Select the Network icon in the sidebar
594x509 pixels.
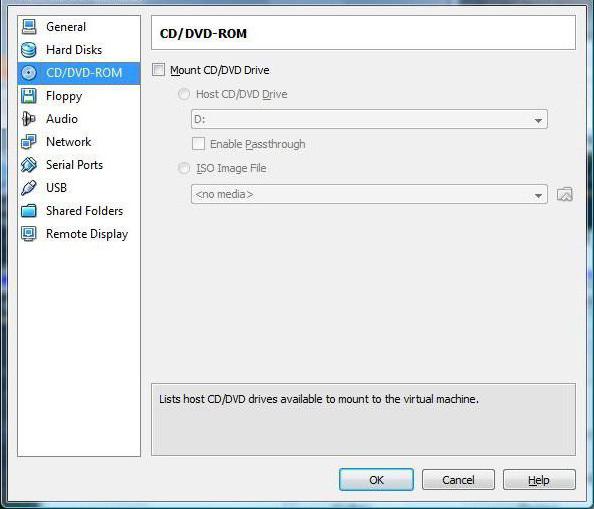click(29, 142)
